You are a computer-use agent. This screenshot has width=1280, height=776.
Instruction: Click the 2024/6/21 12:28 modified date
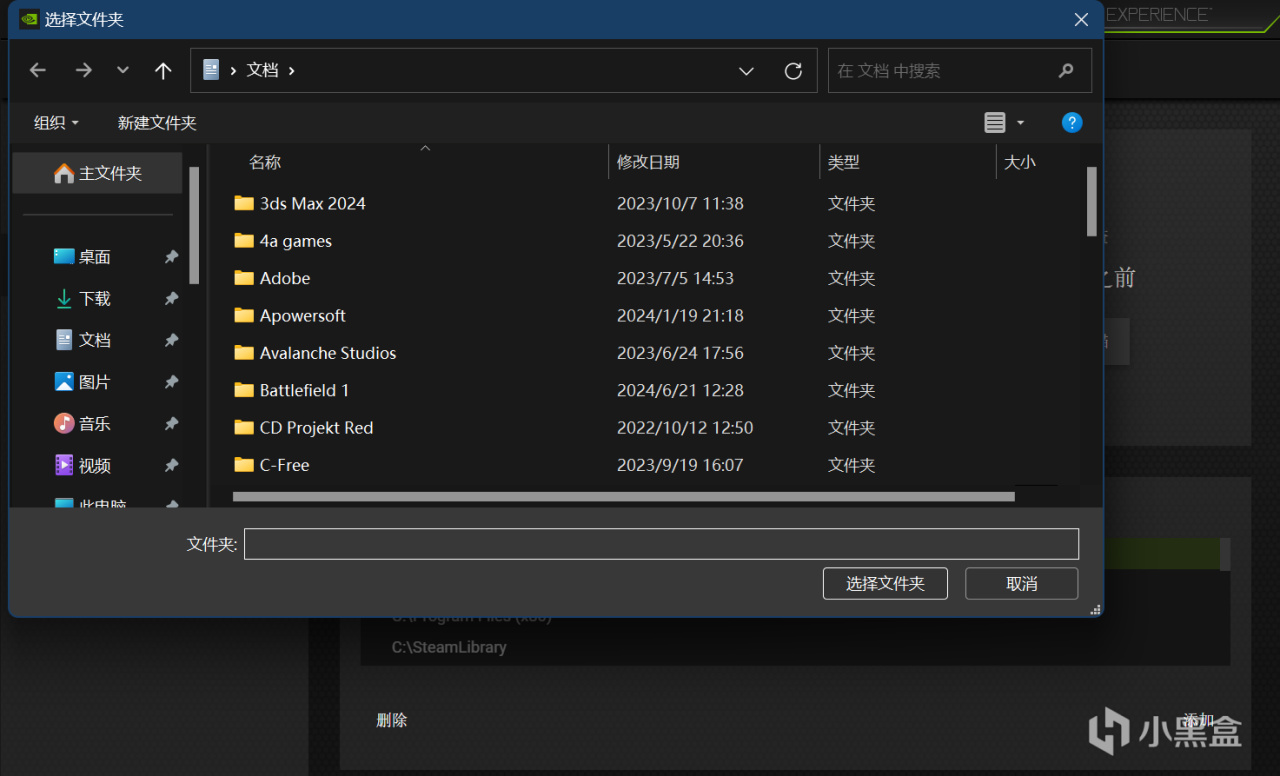click(x=680, y=390)
